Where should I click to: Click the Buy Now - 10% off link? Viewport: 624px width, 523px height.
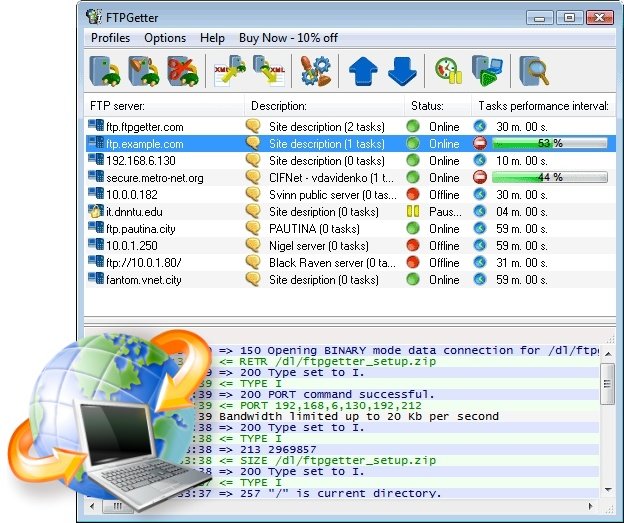288,38
